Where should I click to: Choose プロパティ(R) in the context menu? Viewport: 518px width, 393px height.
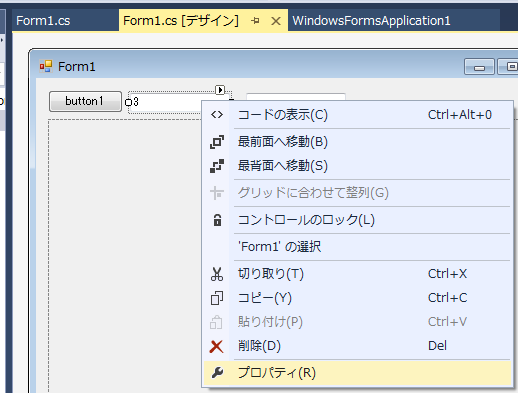click(x=357, y=373)
